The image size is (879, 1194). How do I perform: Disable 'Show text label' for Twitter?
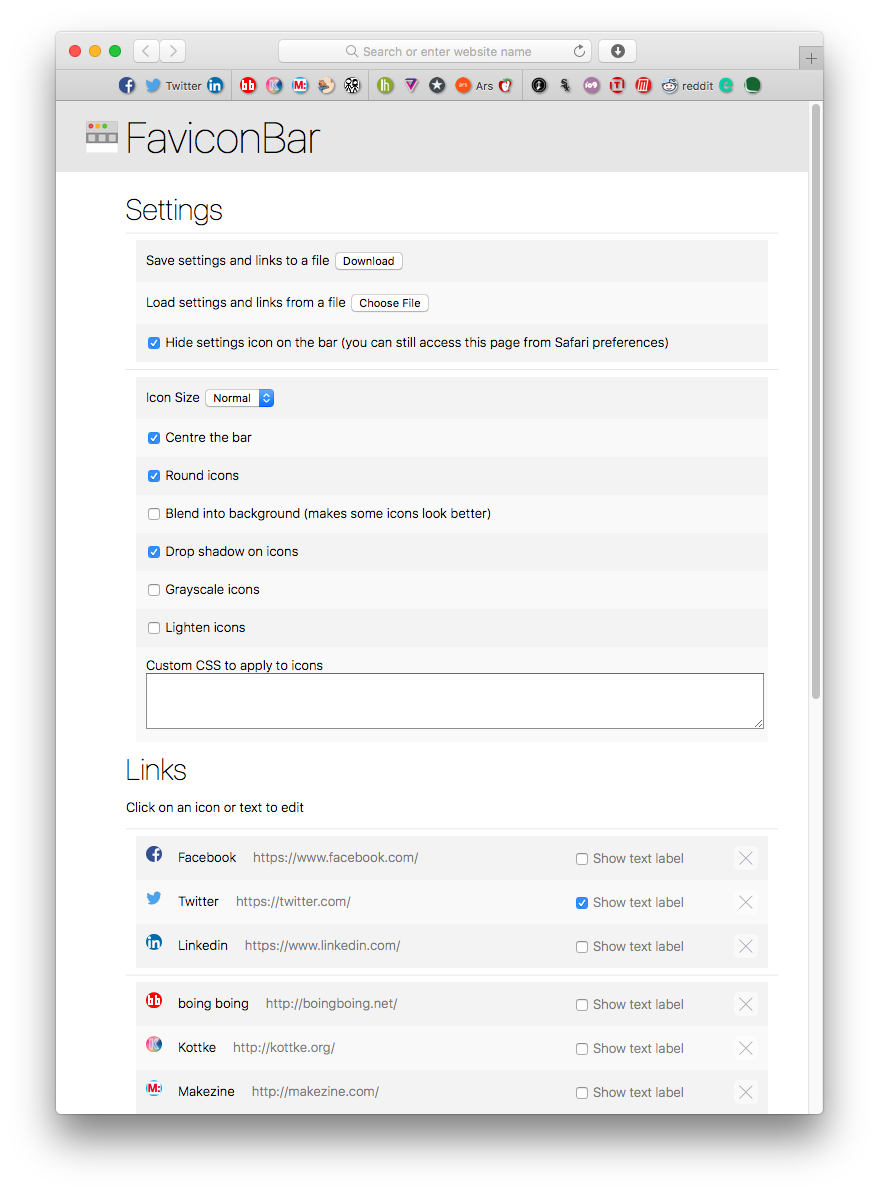pos(582,903)
